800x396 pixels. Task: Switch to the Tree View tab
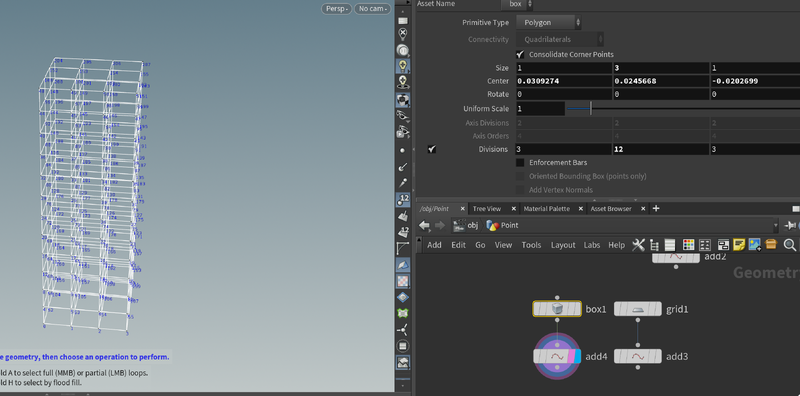click(487, 209)
